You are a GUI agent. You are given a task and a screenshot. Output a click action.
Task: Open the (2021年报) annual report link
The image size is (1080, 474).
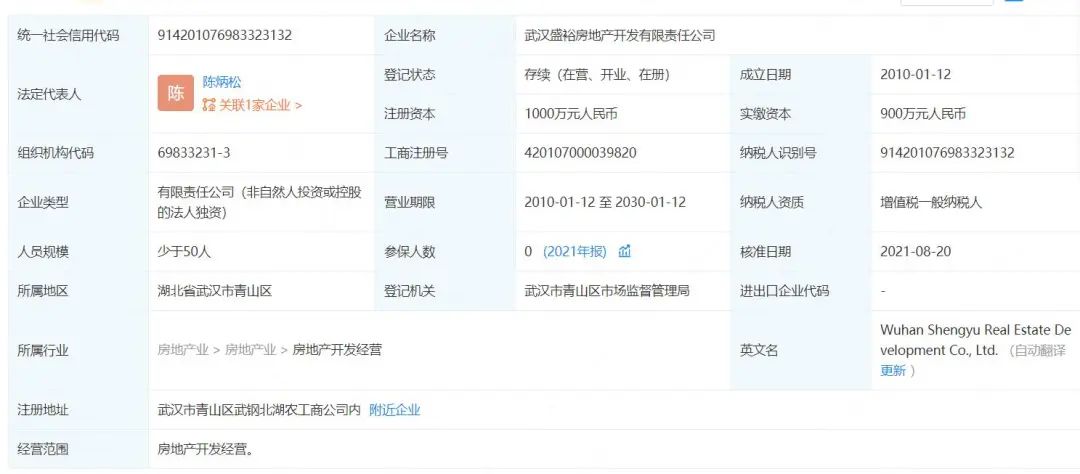tap(575, 251)
